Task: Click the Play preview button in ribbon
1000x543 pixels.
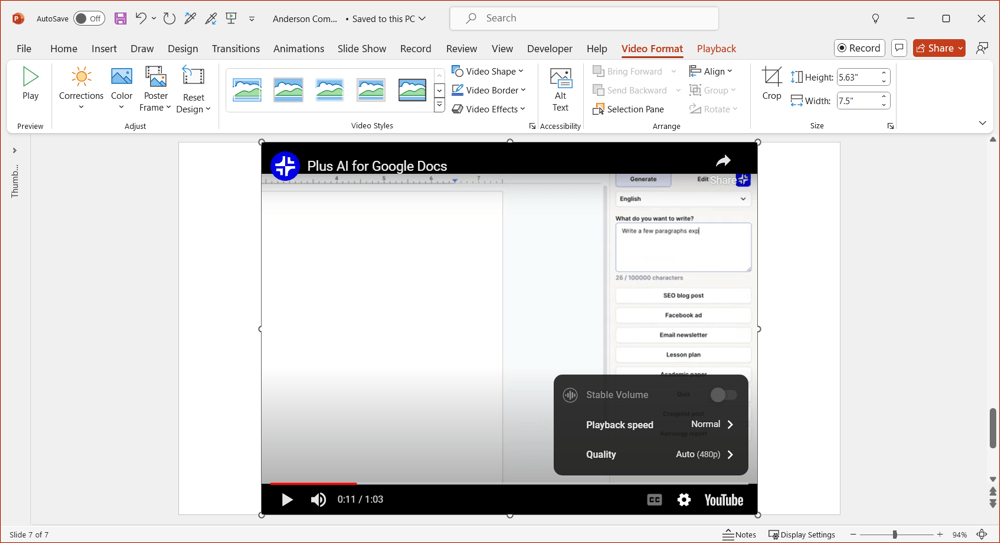Action: click(x=30, y=84)
